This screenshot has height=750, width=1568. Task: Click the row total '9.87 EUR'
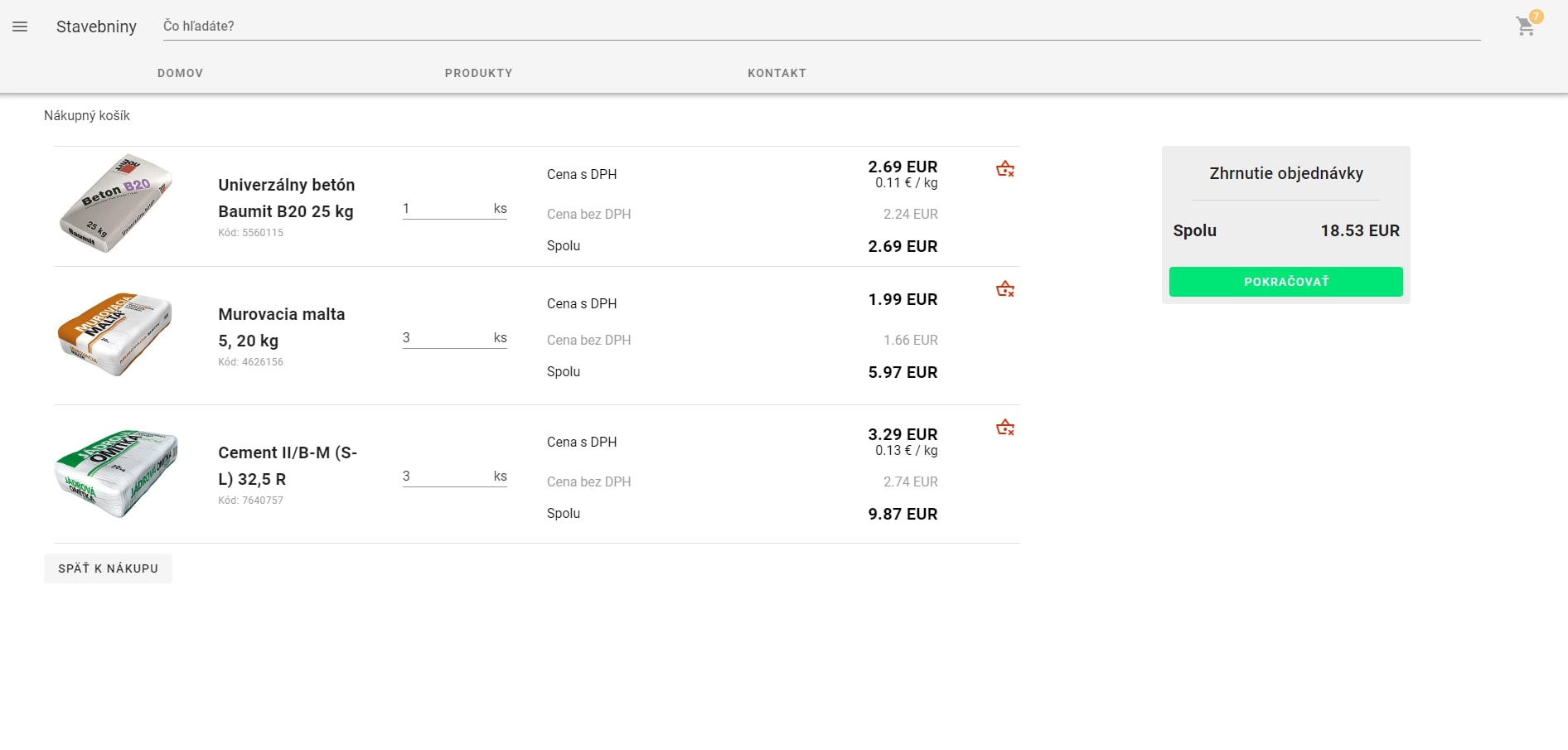[x=903, y=514]
